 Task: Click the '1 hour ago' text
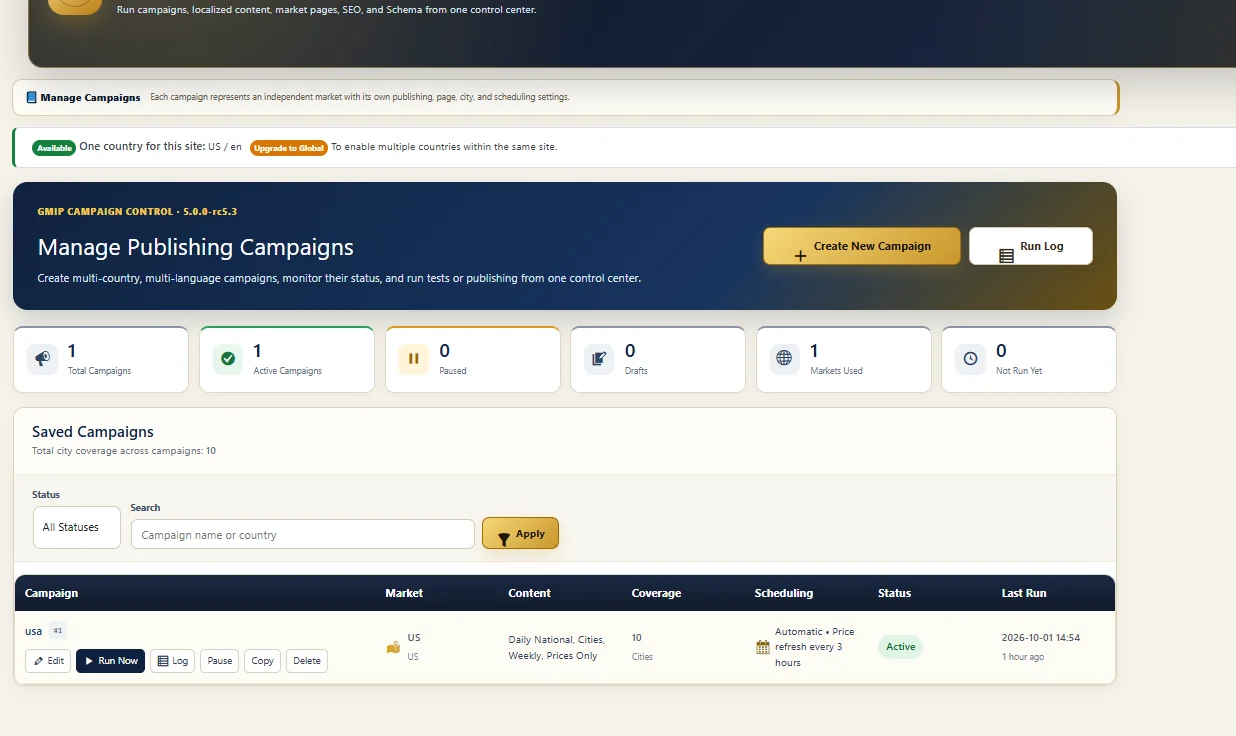pyautogui.click(x=1023, y=657)
